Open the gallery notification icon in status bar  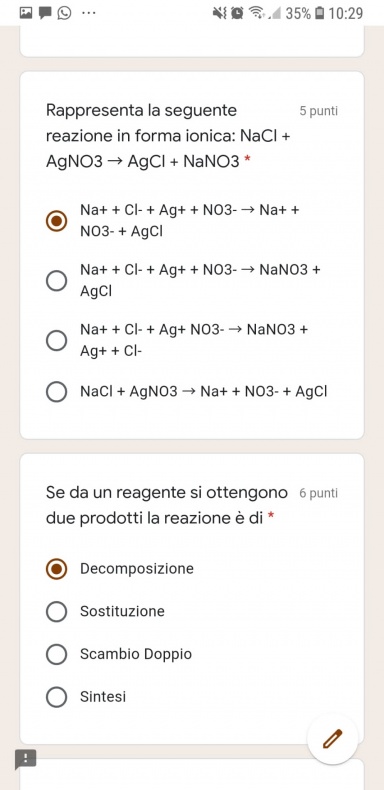26,13
